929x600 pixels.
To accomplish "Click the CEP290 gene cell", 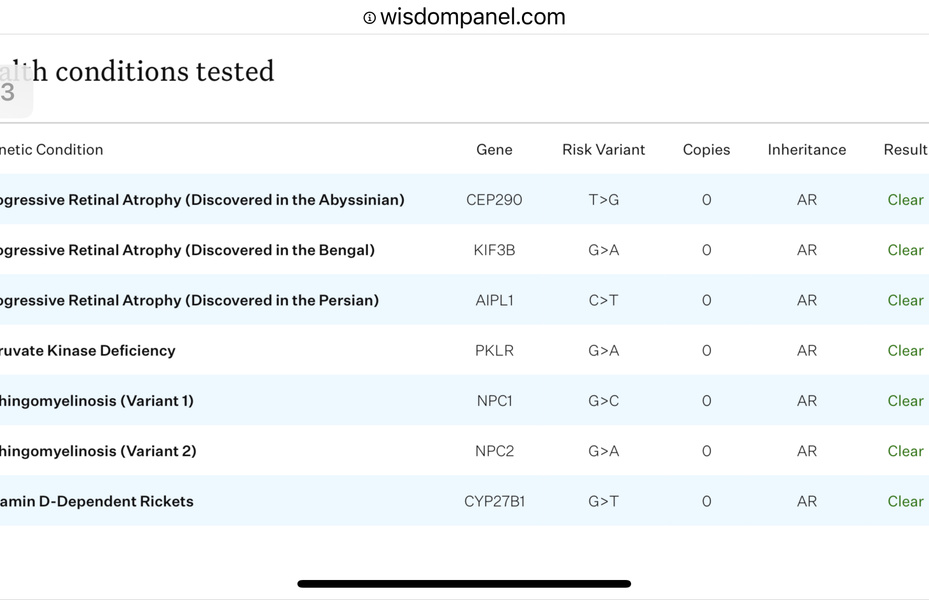I will (494, 200).
